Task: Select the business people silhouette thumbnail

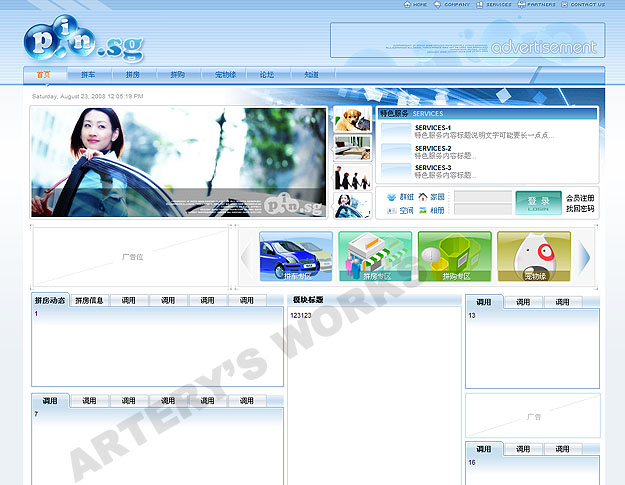Action: (351, 177)
